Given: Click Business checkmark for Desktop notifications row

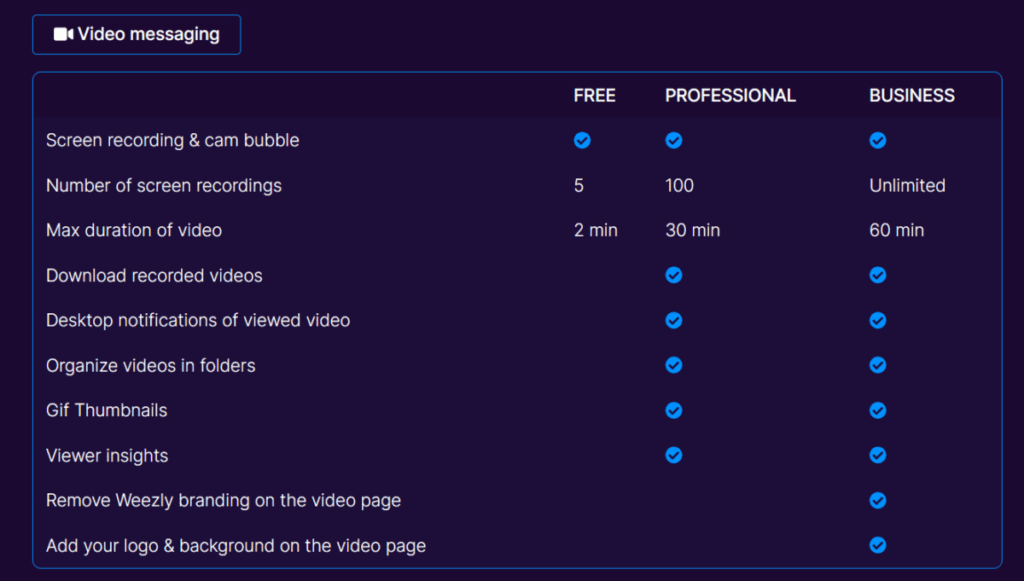Looking at the screenshot, I should [x=878, y=320].
